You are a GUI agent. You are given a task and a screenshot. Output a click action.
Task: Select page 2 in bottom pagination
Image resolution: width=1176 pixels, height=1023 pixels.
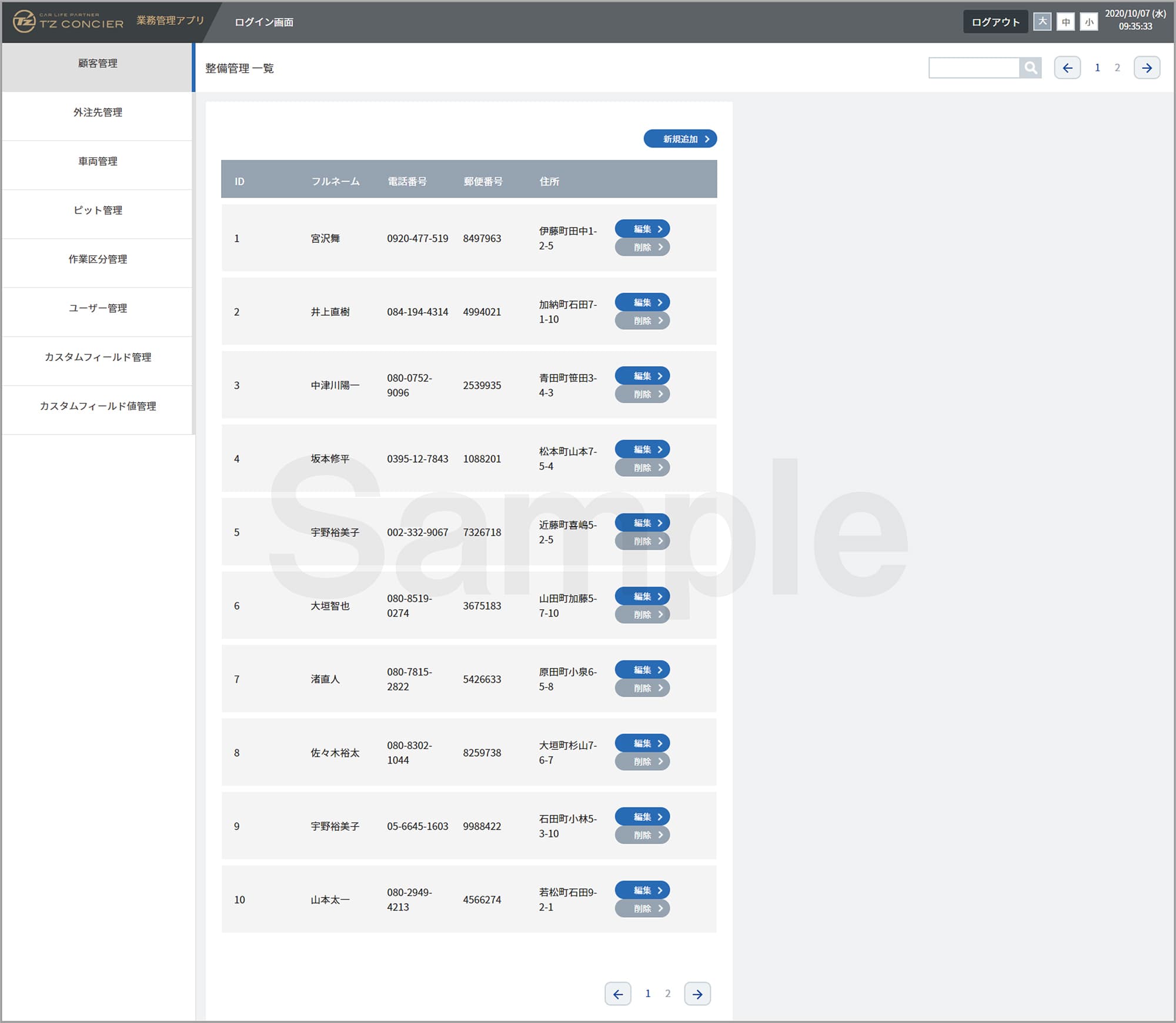(x=667, y=994)
